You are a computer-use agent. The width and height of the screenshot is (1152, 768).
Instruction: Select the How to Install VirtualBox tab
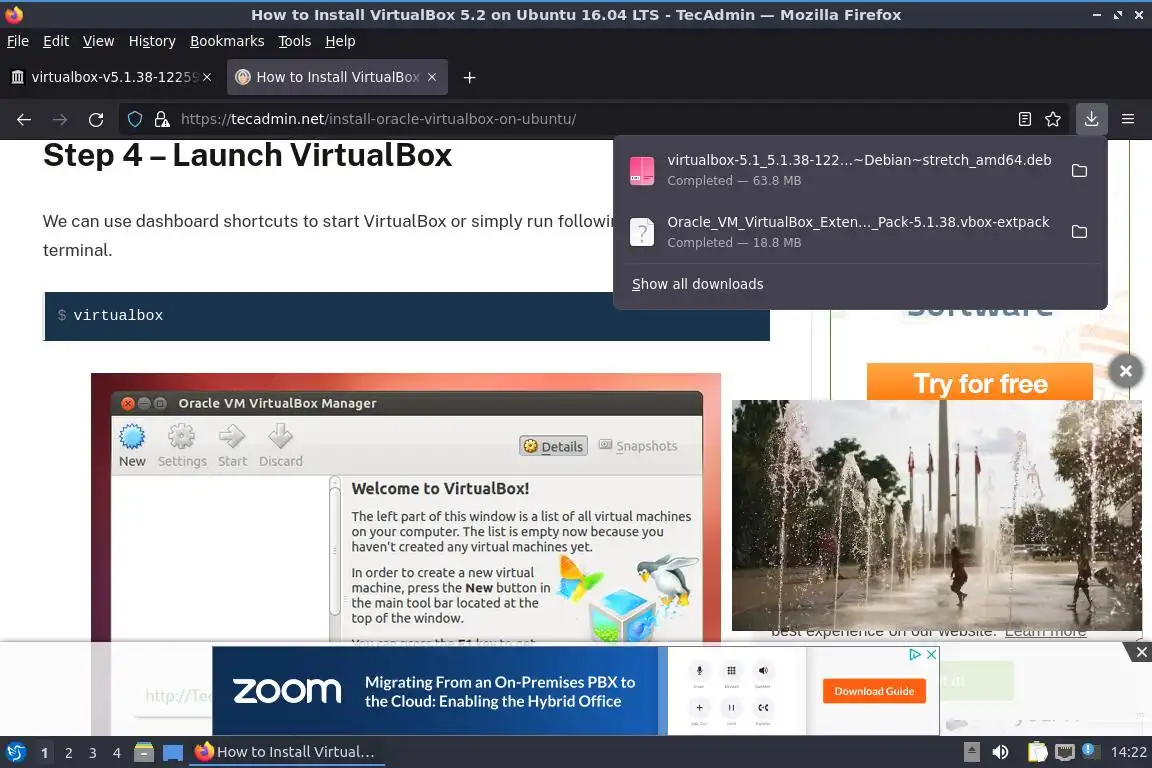336,77
